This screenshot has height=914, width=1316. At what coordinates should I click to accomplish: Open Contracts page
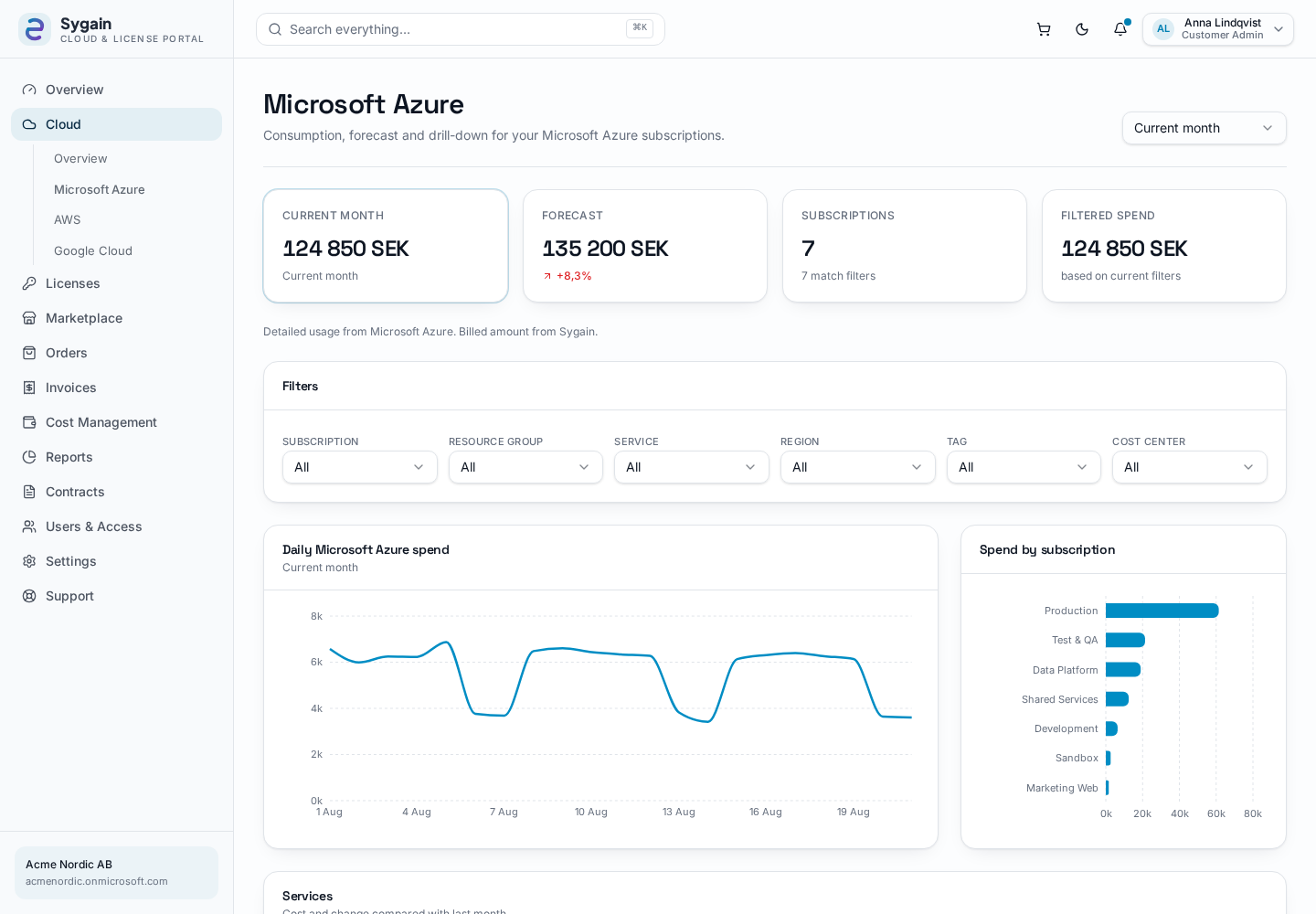[116, 492]
